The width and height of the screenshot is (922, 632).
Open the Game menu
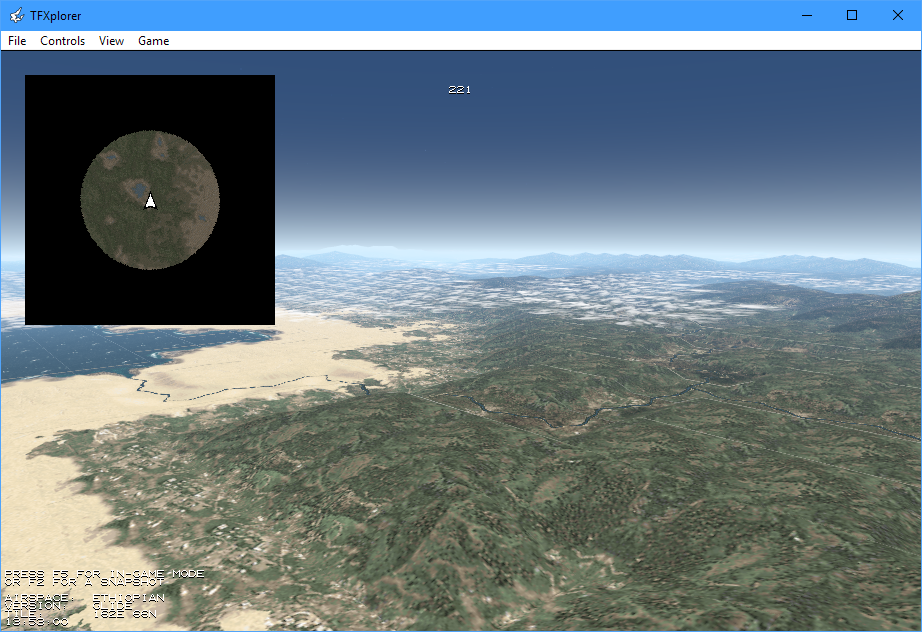tap(153, 41)
